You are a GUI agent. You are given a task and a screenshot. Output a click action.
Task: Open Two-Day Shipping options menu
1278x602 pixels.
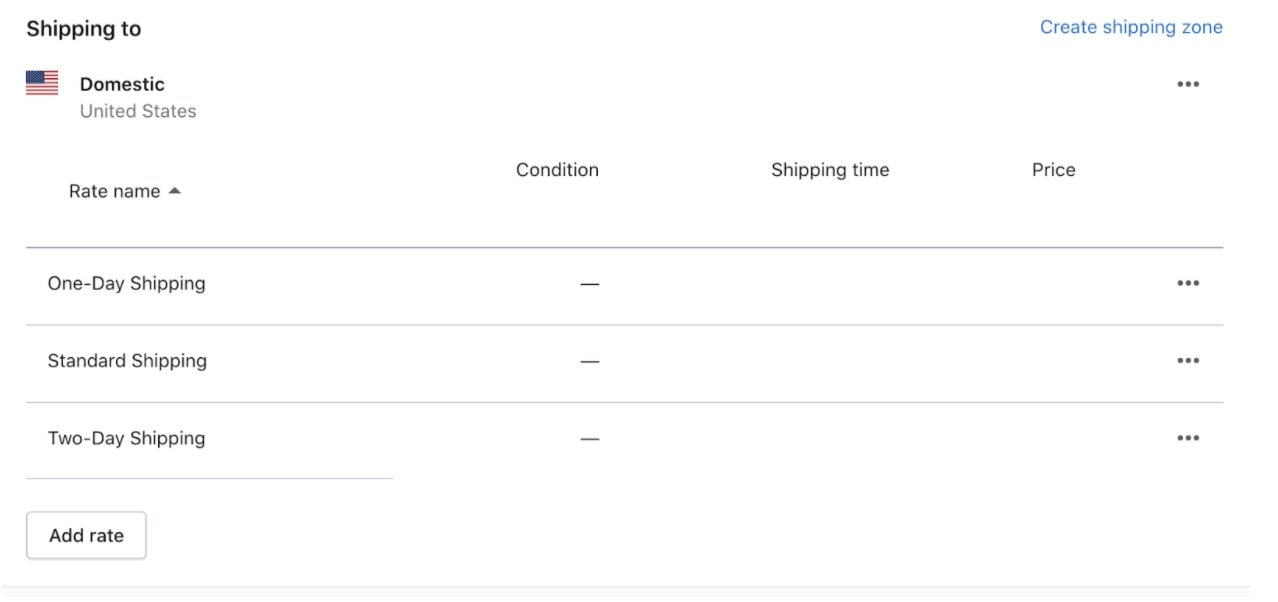1188,437
